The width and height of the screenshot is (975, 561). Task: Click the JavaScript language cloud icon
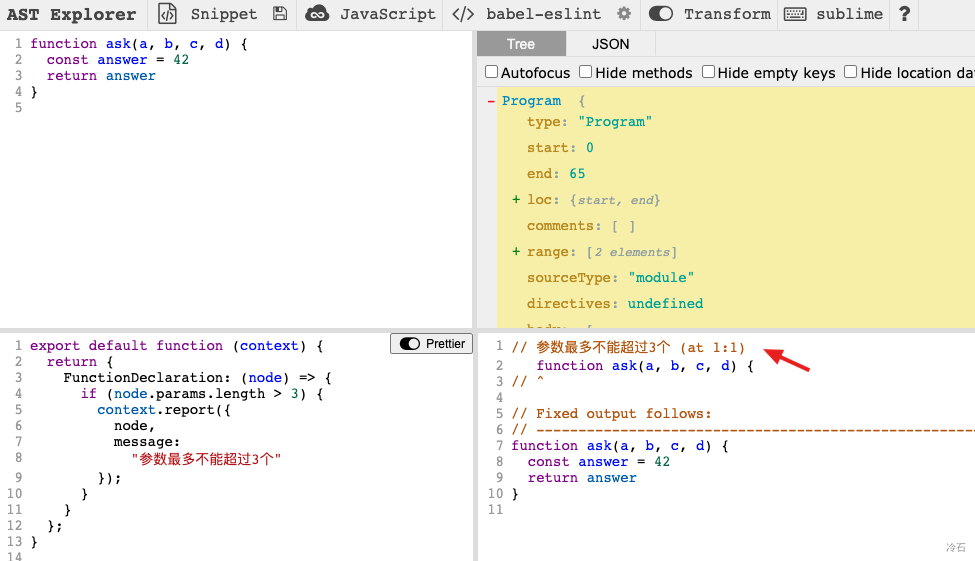pyautogui.click(x=317, y=14)
